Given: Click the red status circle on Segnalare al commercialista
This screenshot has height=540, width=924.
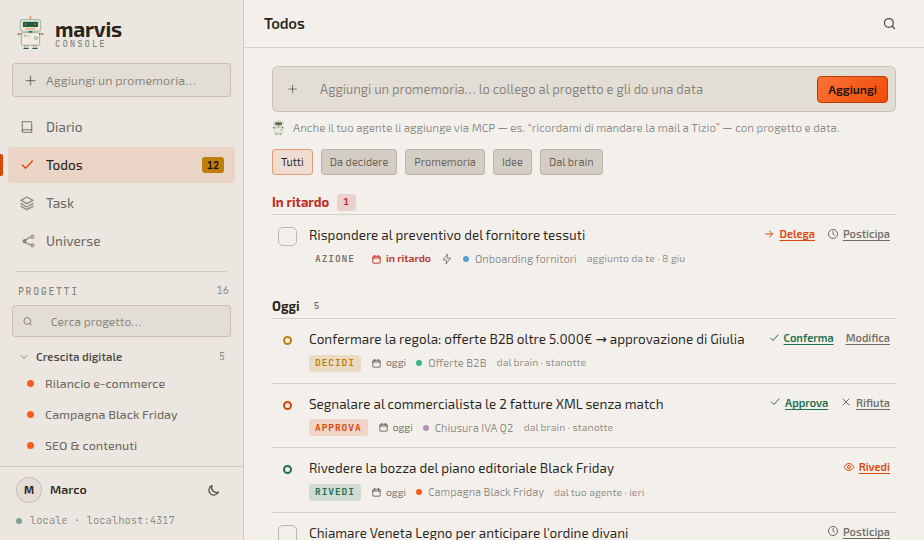Looking at the screenshot, I should pyautogui.click(x=288, y=405).
